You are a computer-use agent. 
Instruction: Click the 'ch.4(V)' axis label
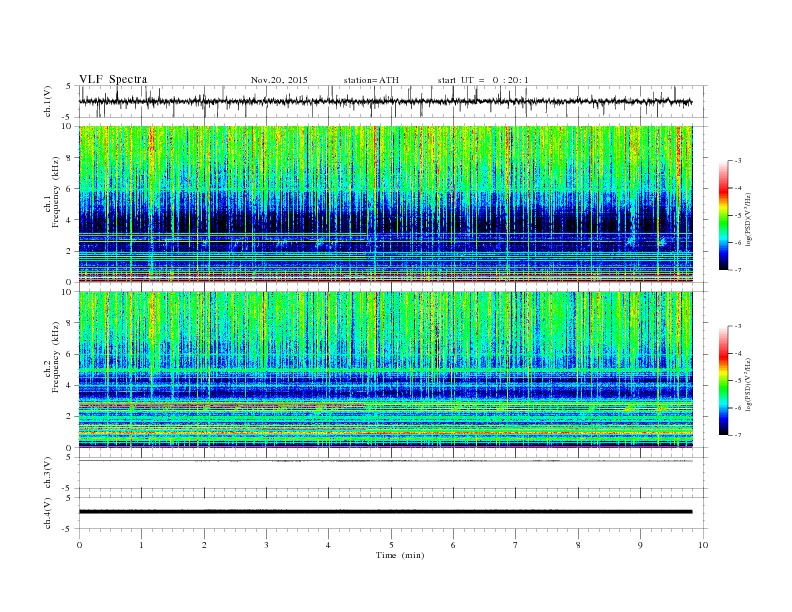48,513
